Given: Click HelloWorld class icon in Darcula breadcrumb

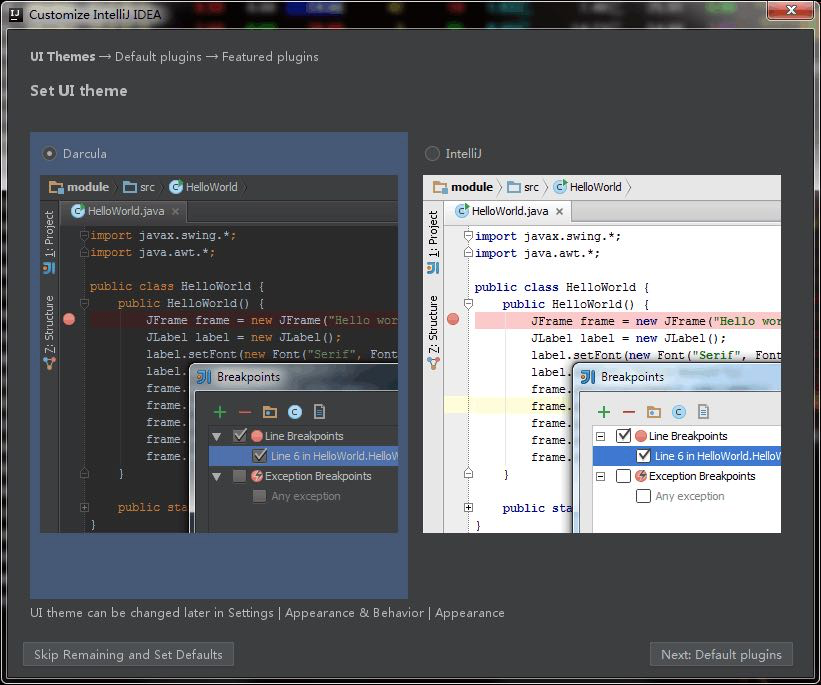Looking at the screenshot, I should click(x=176, y=187).
